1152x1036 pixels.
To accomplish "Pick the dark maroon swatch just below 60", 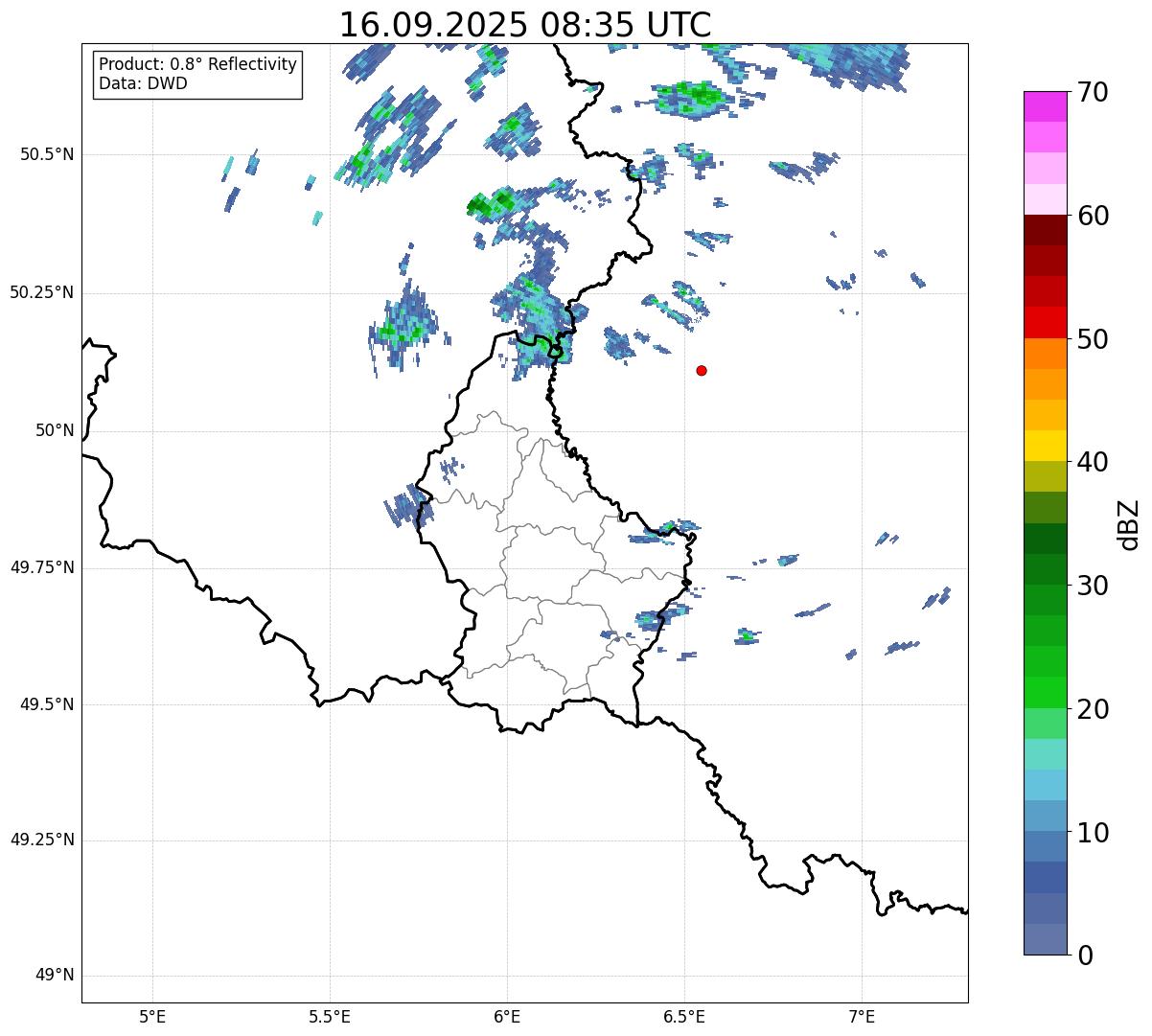I will point(1045,230).
